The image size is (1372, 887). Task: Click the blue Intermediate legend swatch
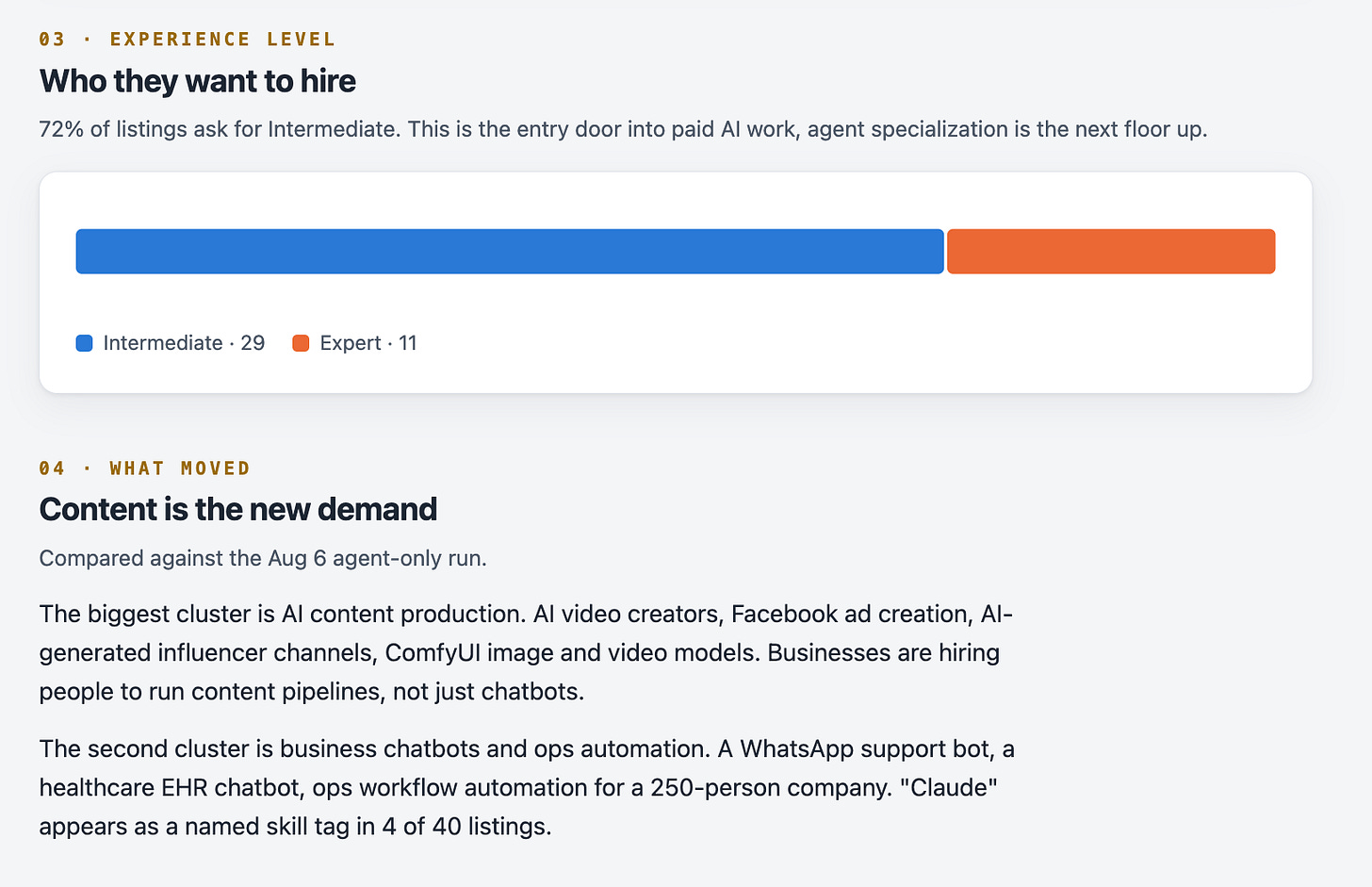85,343
